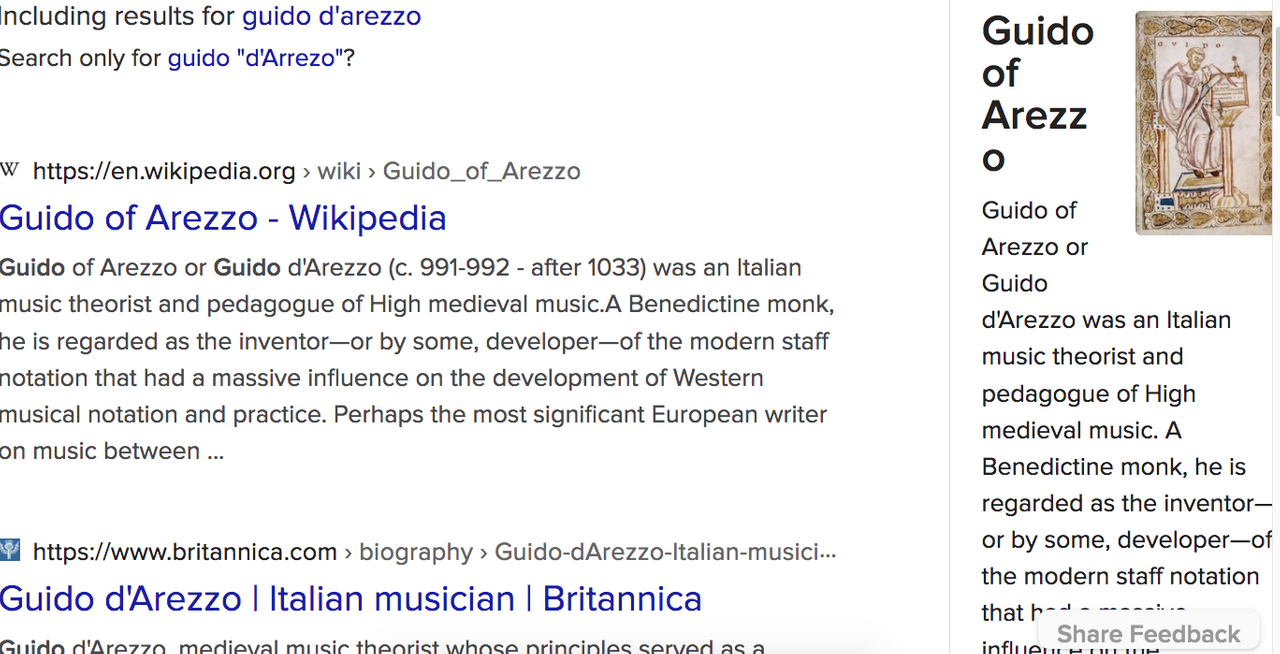Click the Share Feedback button
The image size is (1280, 654).
(x=1148, y=634)
